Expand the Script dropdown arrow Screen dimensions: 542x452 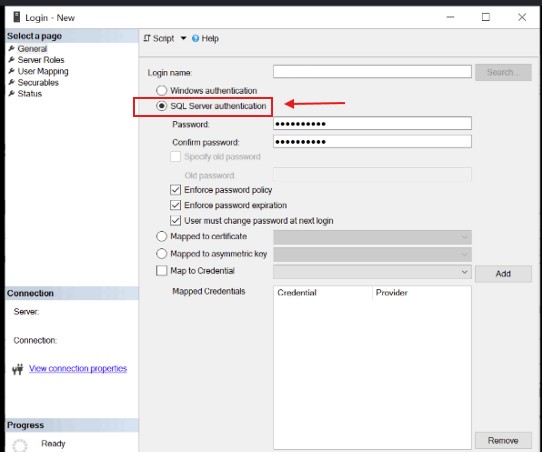(x=183, y=38)
